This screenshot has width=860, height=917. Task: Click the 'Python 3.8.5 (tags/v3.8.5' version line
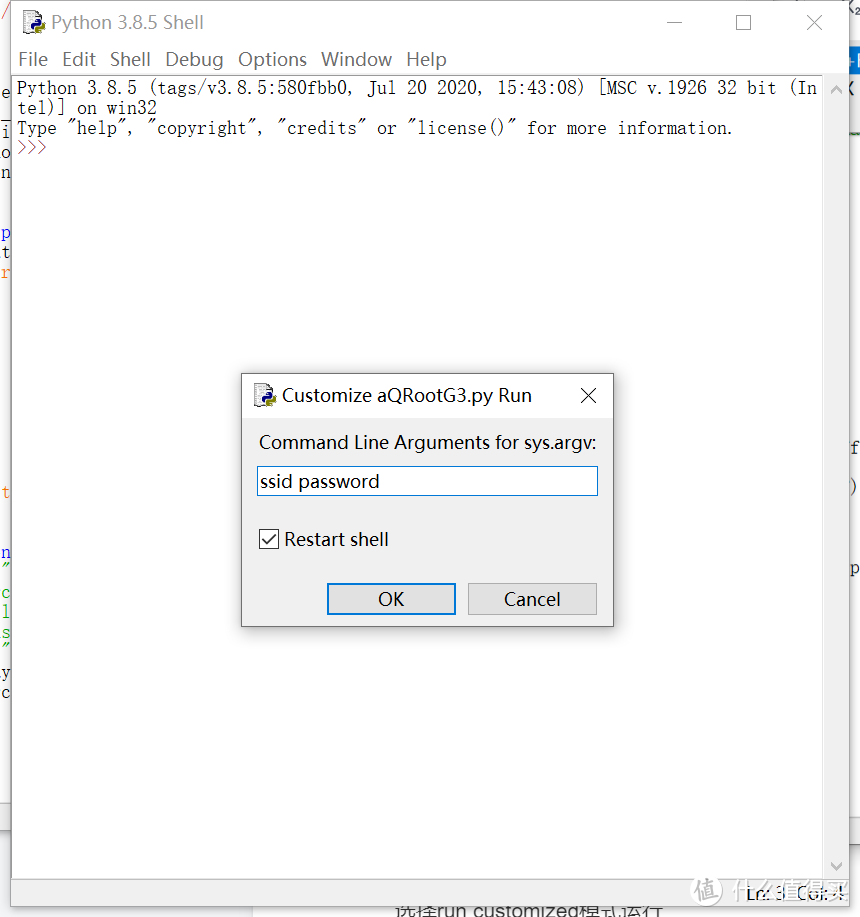417,88
